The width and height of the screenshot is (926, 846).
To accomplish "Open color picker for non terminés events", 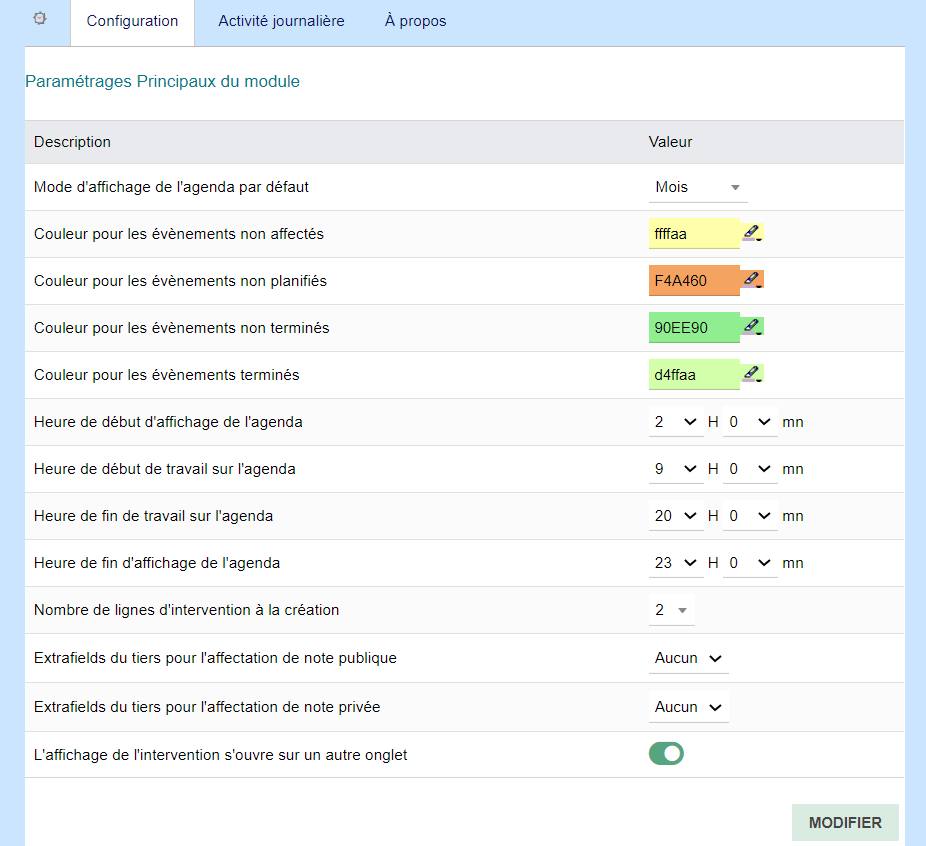I will 752,328.
